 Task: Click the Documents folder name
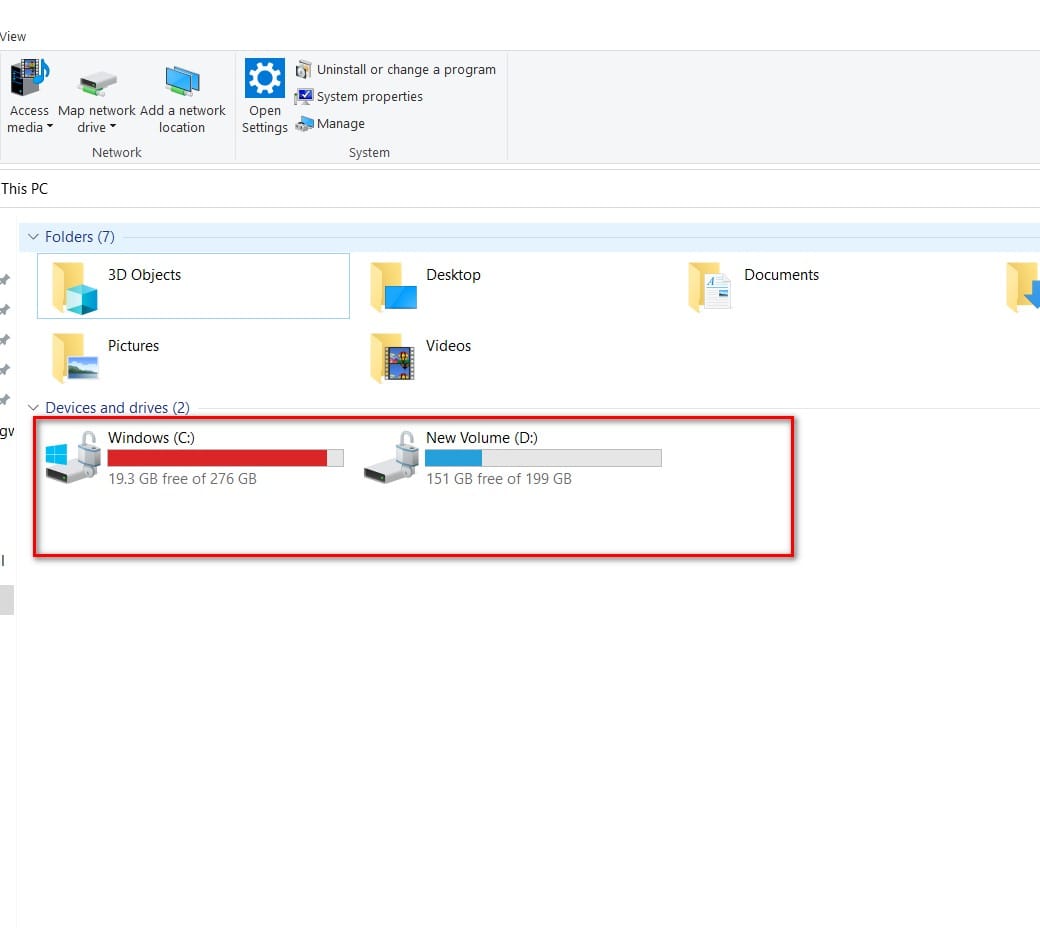[781, 275]
